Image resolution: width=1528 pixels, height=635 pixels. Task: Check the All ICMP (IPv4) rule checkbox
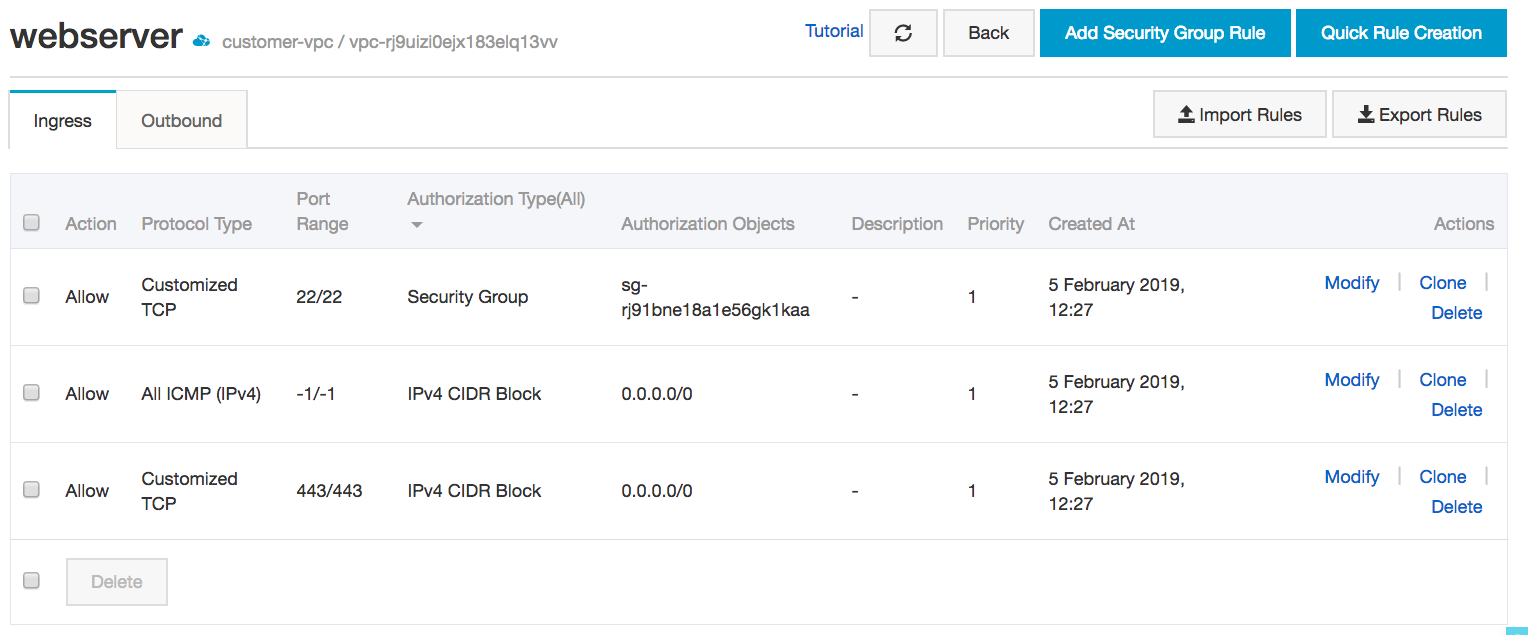[x=31, y=393]
